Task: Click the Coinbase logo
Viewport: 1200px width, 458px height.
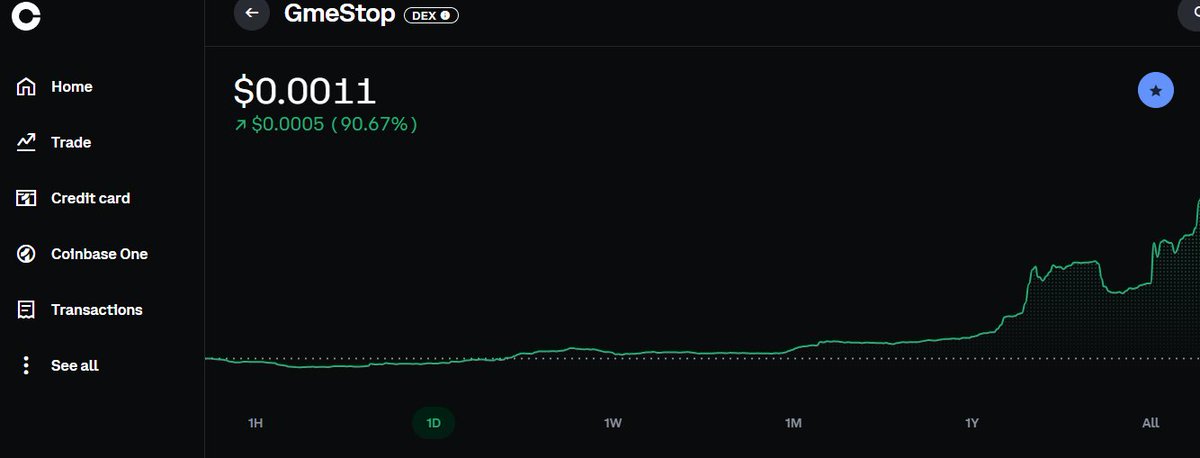Action: pyautogui.click(x=26, y=15)
